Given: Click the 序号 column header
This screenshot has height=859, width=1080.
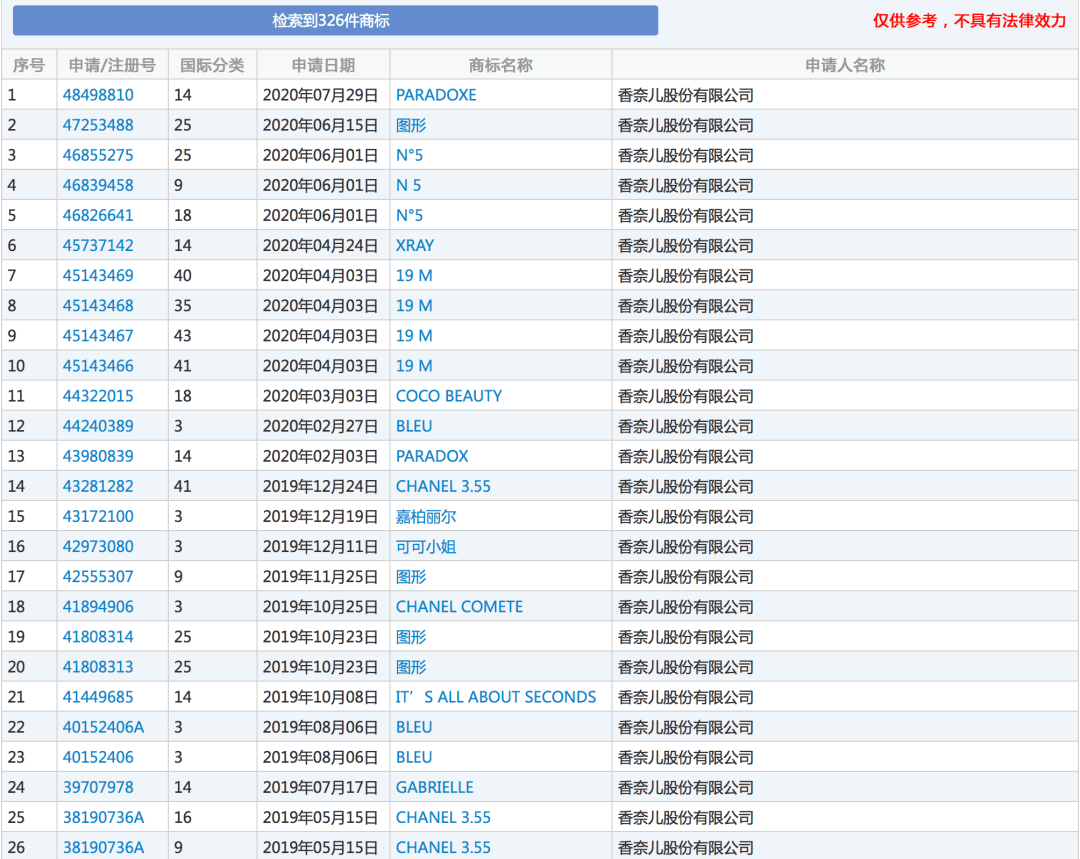Looking at the screenshot, I should tap(29, 65).
